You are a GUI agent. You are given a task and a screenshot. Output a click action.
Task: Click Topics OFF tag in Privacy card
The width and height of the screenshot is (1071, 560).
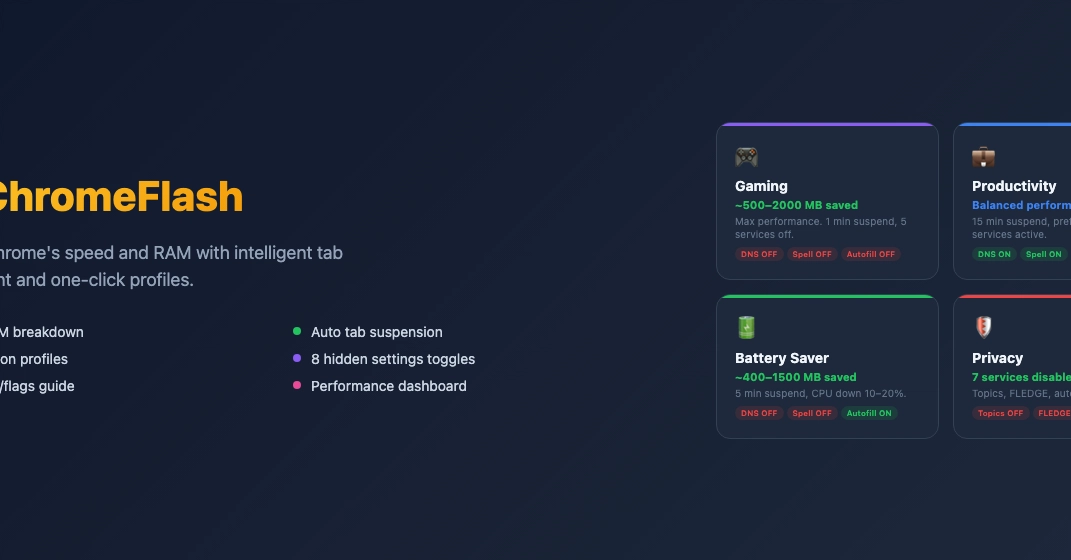point(1000,413)
